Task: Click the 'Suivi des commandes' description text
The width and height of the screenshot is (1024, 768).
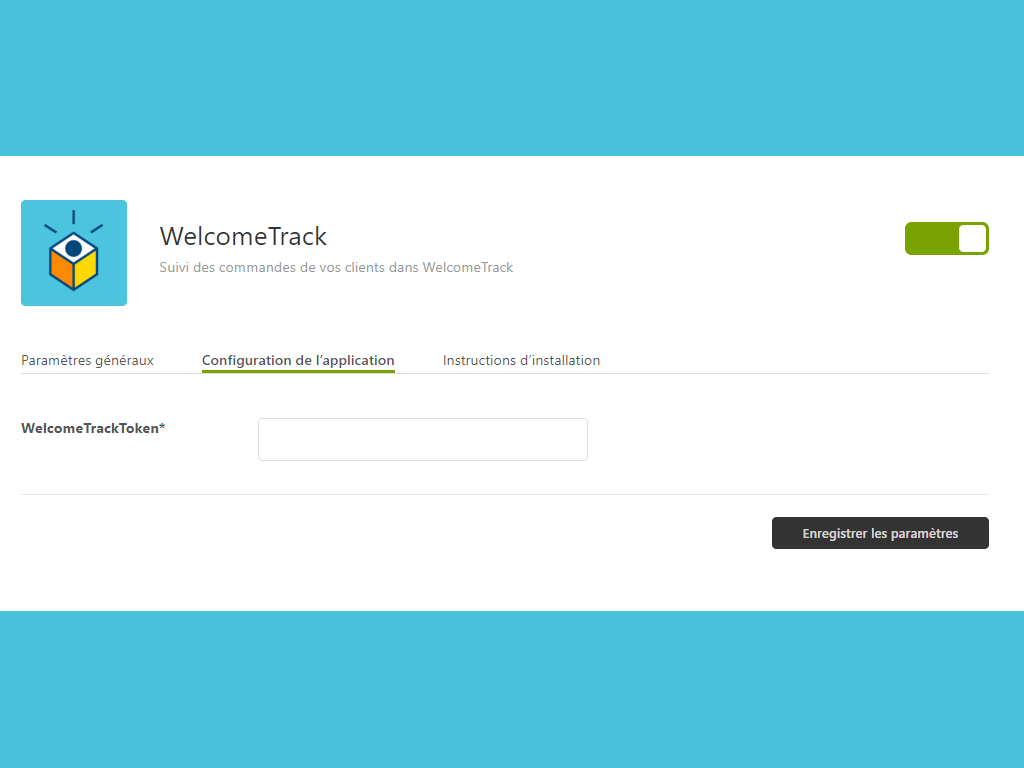Action: [x=336, y=267]
